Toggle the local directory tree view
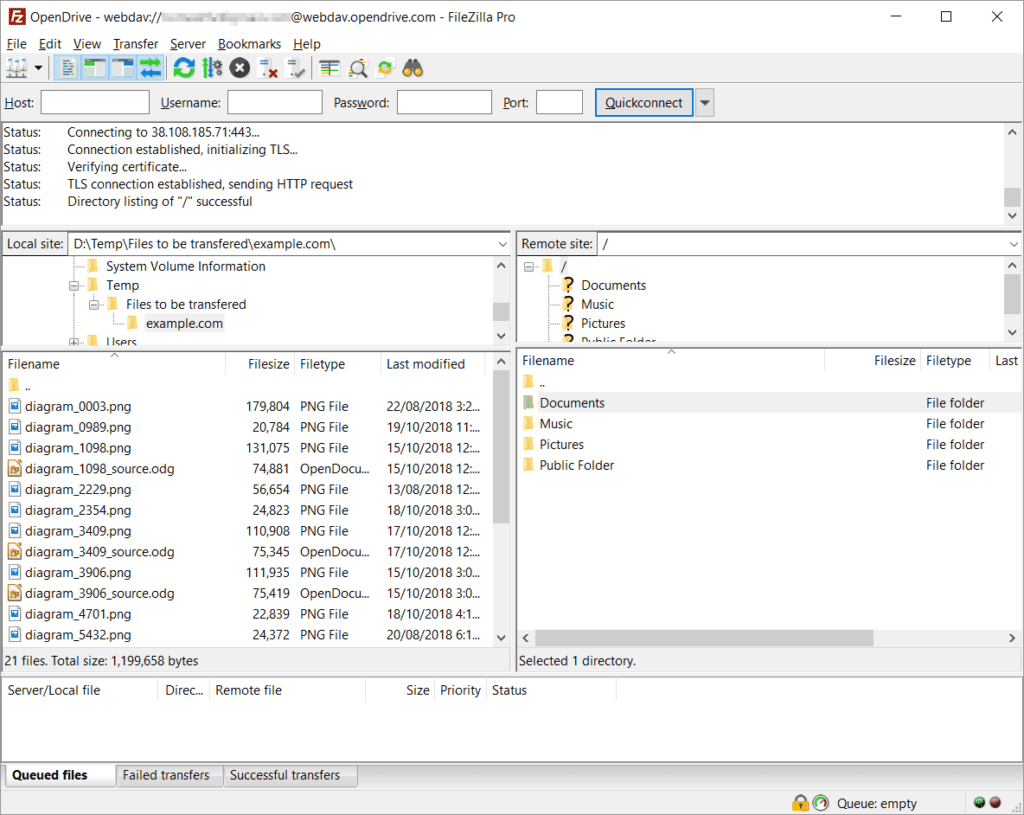The image size is (1024, 815). pyautogui.click(x=95, y=68)
